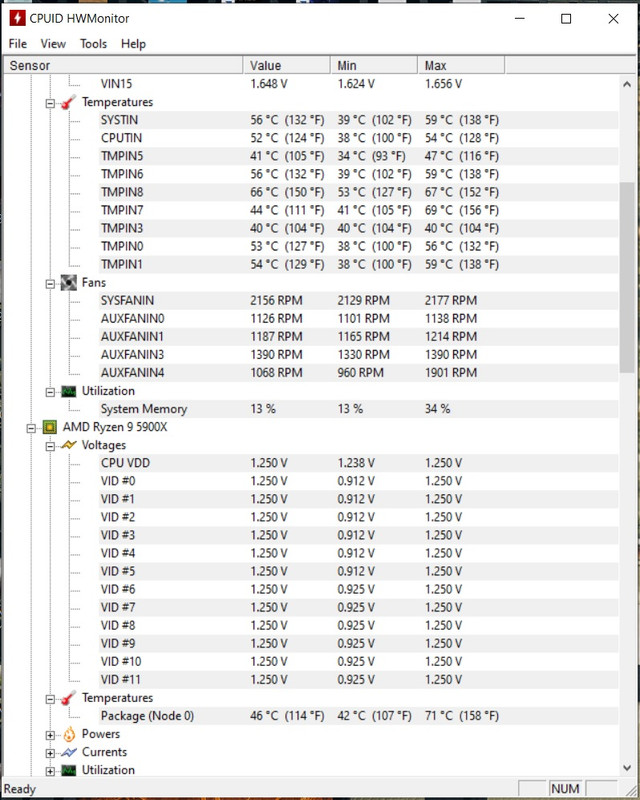Screen dimensions: 640x800
Task: Select the TMPIN8 sensor row
Action: pos(359,192)
